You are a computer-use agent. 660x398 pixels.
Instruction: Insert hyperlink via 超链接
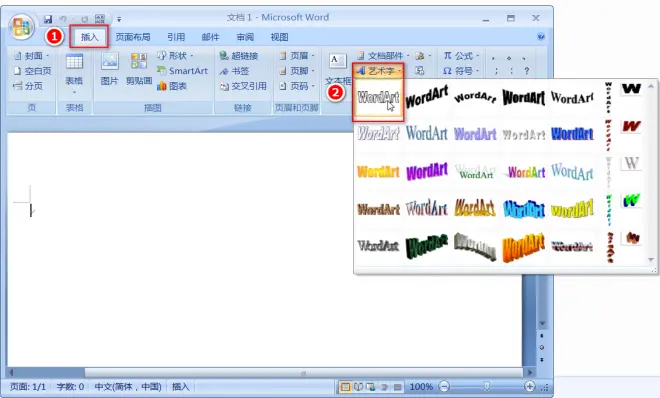[x=239, y=56]
